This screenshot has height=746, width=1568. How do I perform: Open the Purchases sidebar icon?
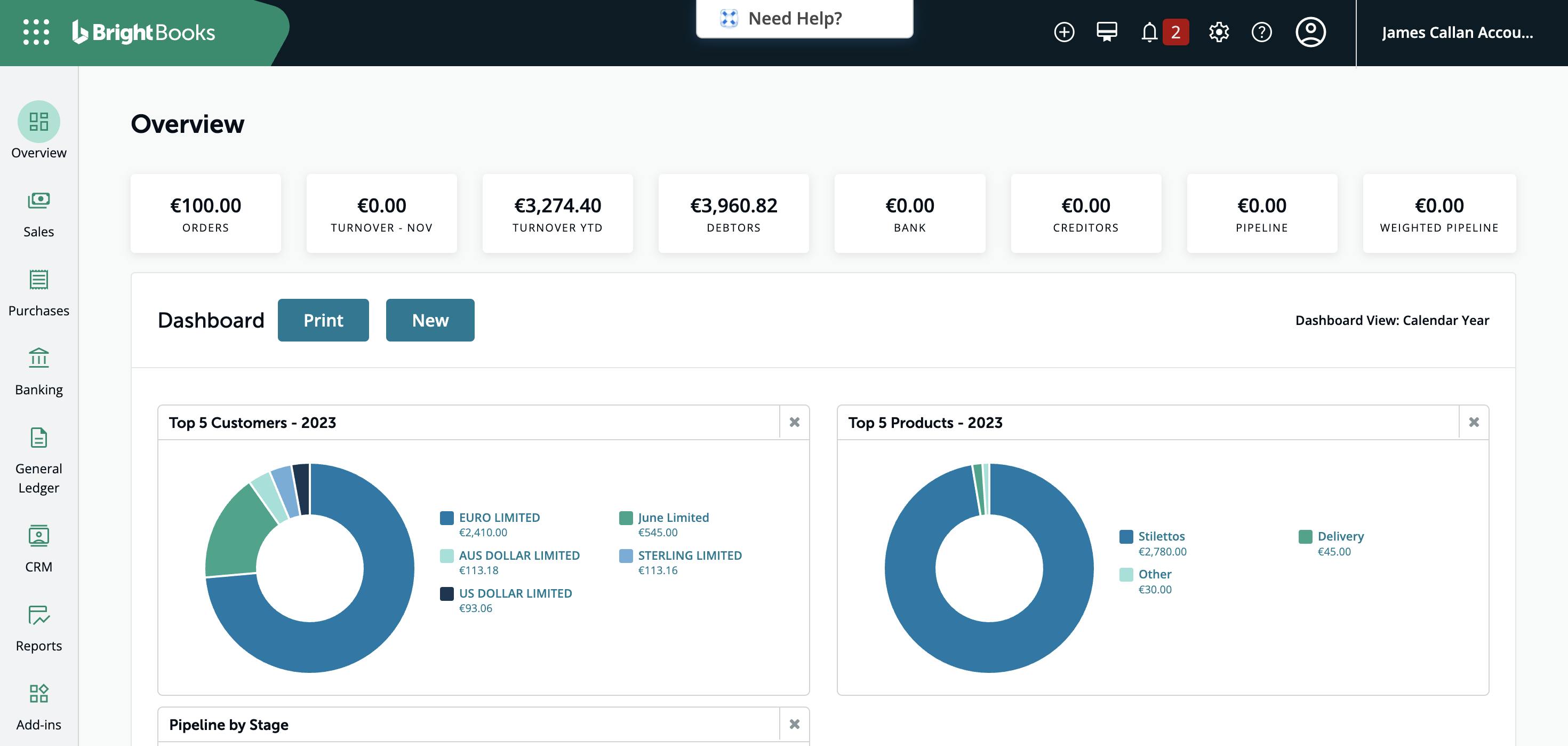click(x=39, y=280)
